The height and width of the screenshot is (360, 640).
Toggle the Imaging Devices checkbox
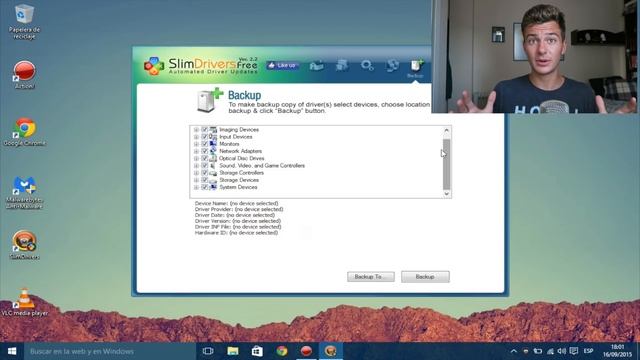[205, 129]
